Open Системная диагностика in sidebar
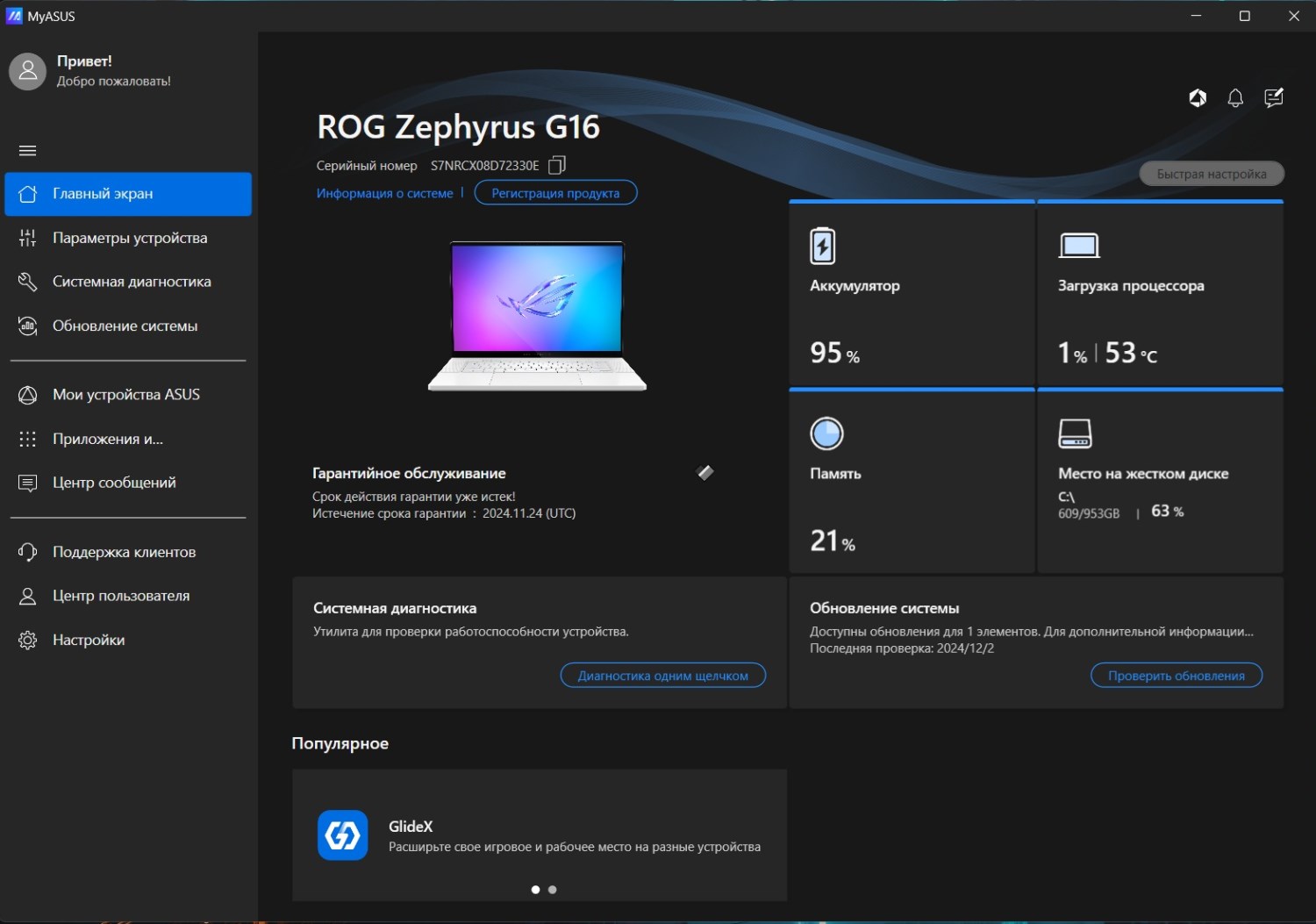Image resolution: width=1316 pixels, height=924 pixels. (128, 282)
